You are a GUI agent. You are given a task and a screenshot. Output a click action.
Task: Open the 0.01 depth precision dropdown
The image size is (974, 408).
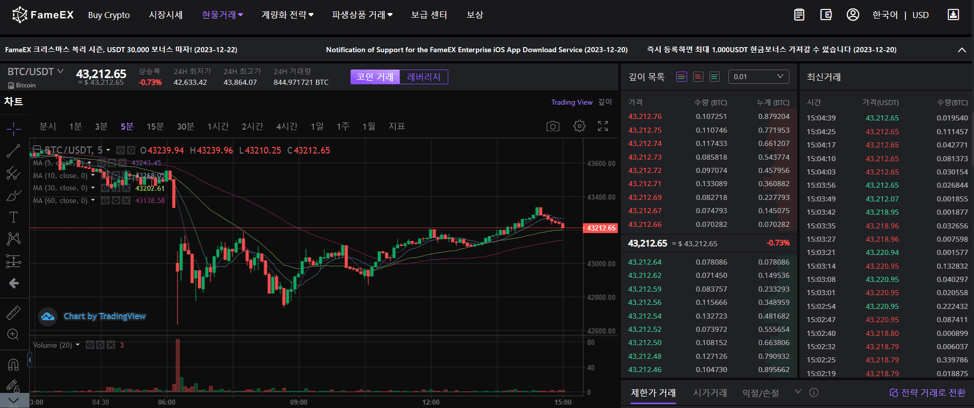click(757, 77)
